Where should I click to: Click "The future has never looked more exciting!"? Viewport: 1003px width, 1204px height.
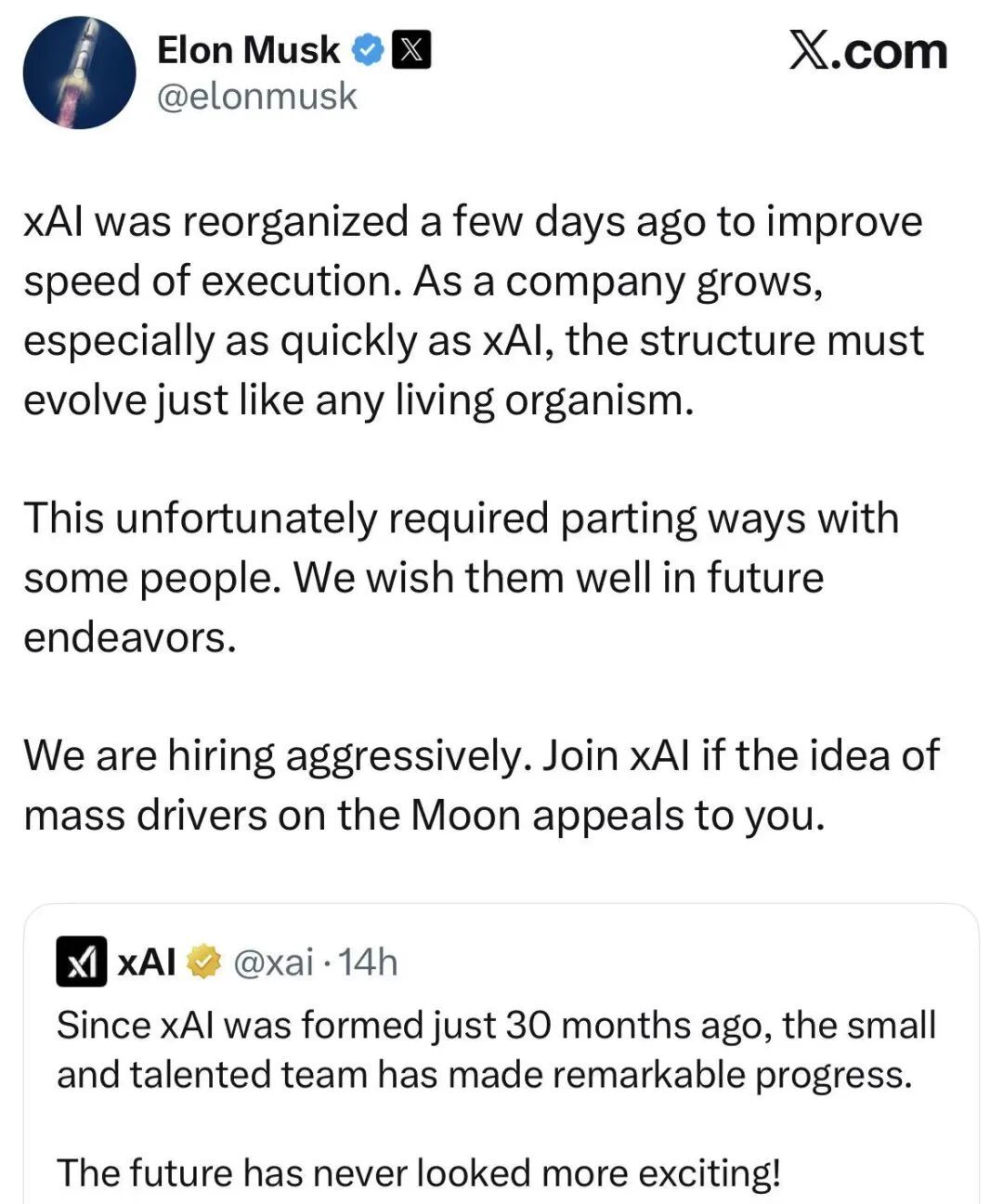coord(418,1172)
